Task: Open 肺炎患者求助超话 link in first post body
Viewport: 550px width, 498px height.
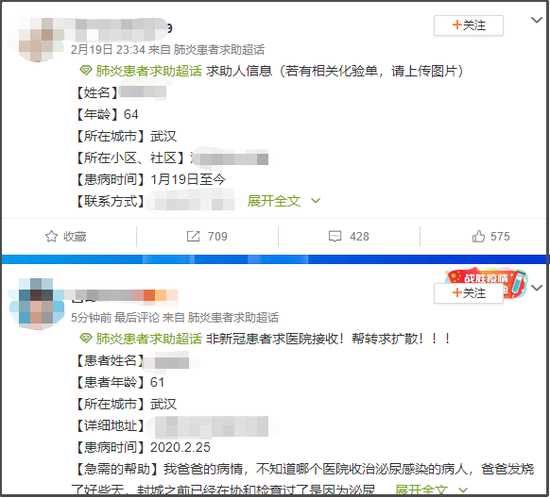Action: [x=149, y=71]
